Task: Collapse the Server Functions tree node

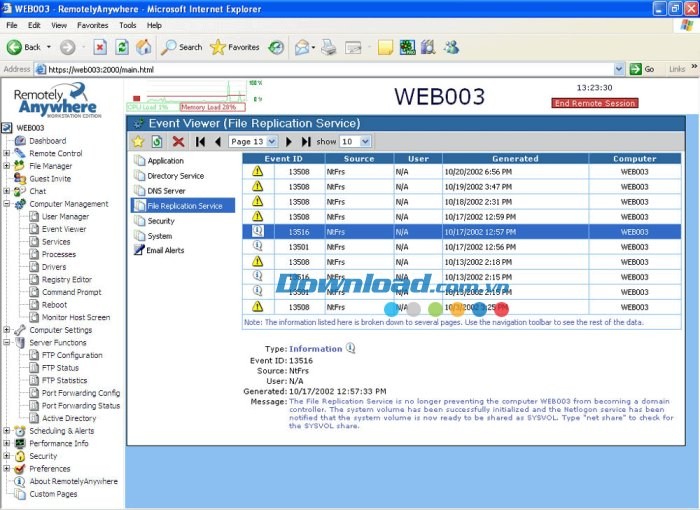Action: coord(7,342)
